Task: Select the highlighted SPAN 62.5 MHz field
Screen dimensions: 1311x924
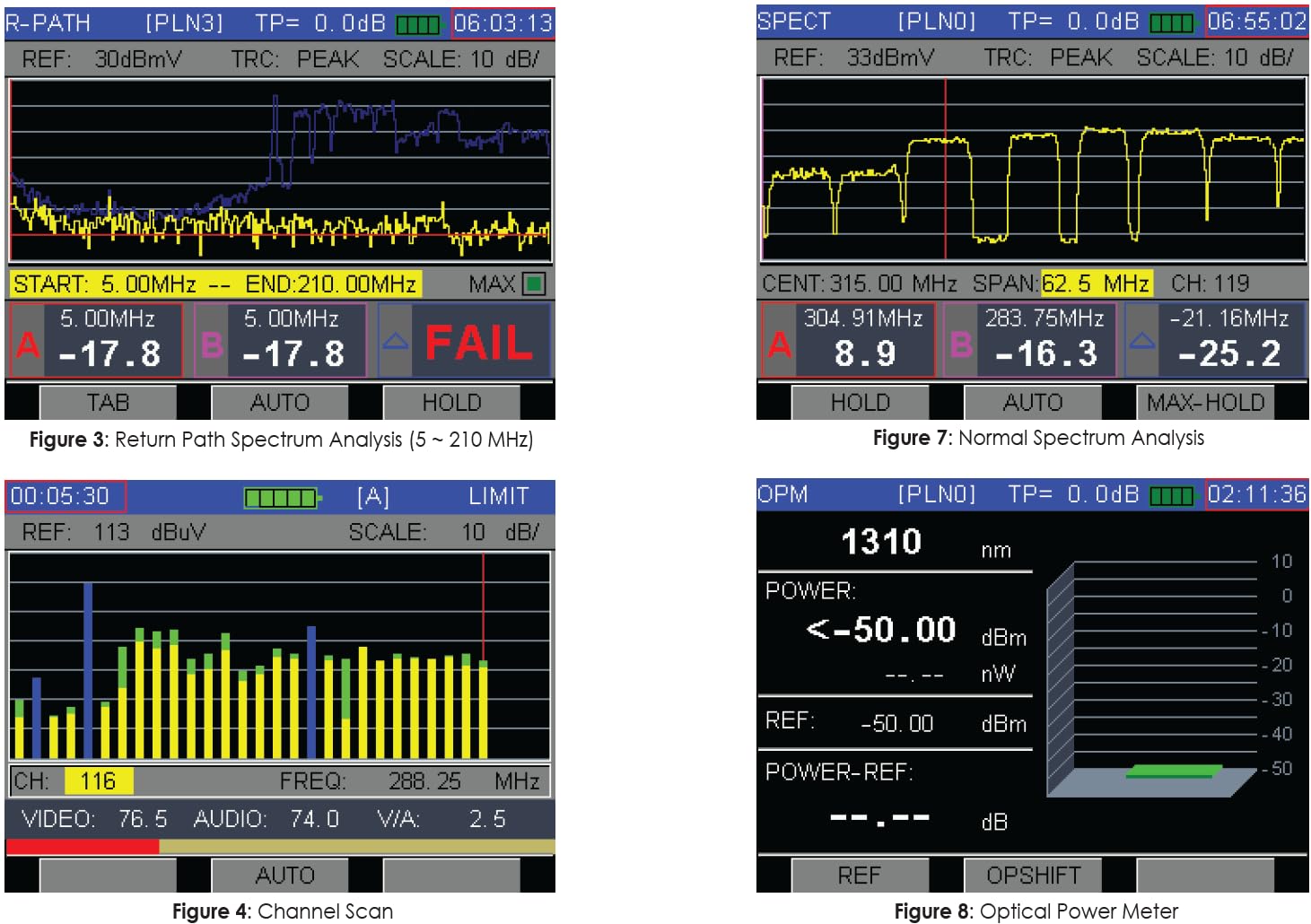Action: tap(1097, 283)
